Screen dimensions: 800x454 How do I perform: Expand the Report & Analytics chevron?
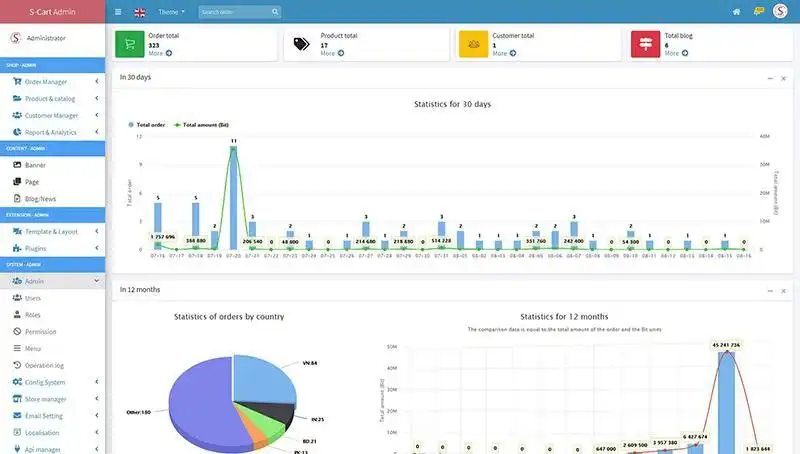[96, 132]
